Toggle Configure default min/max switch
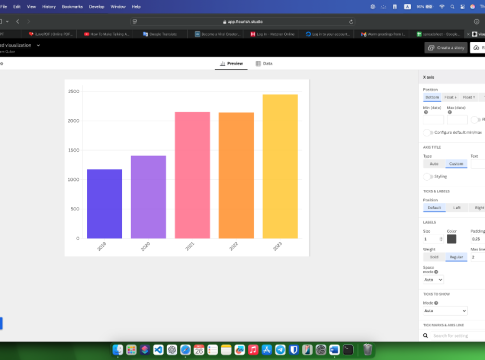Viewport: 485px width, 360px height. [427, 133]
